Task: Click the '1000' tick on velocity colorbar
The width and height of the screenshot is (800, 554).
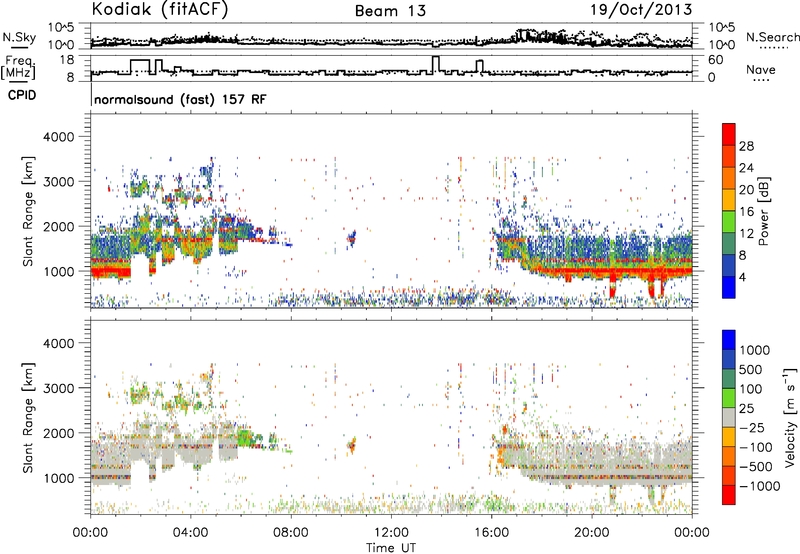Action: (x=755, y=350)
